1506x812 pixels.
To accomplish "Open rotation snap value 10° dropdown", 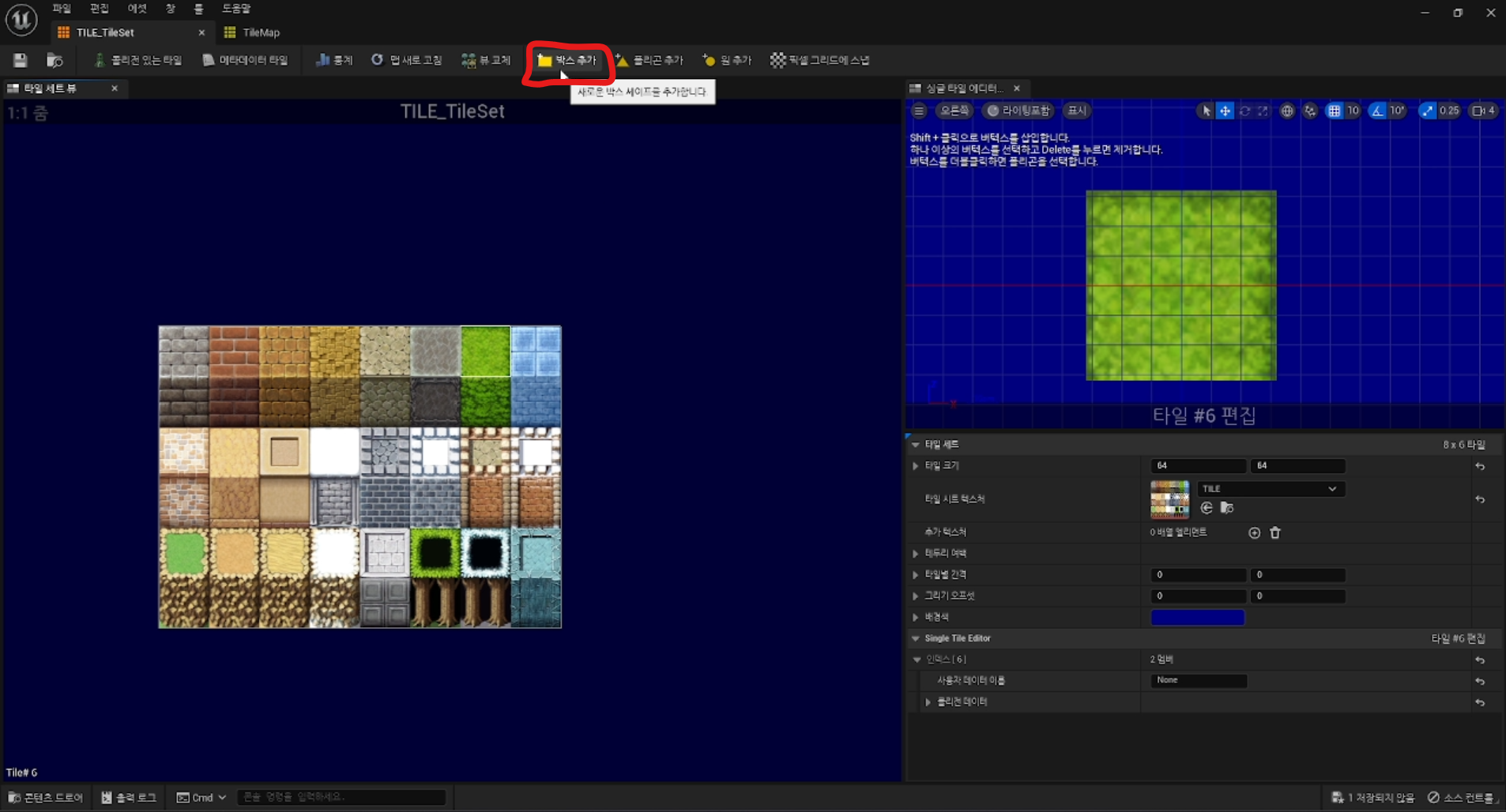I will tap(1397, 111).
